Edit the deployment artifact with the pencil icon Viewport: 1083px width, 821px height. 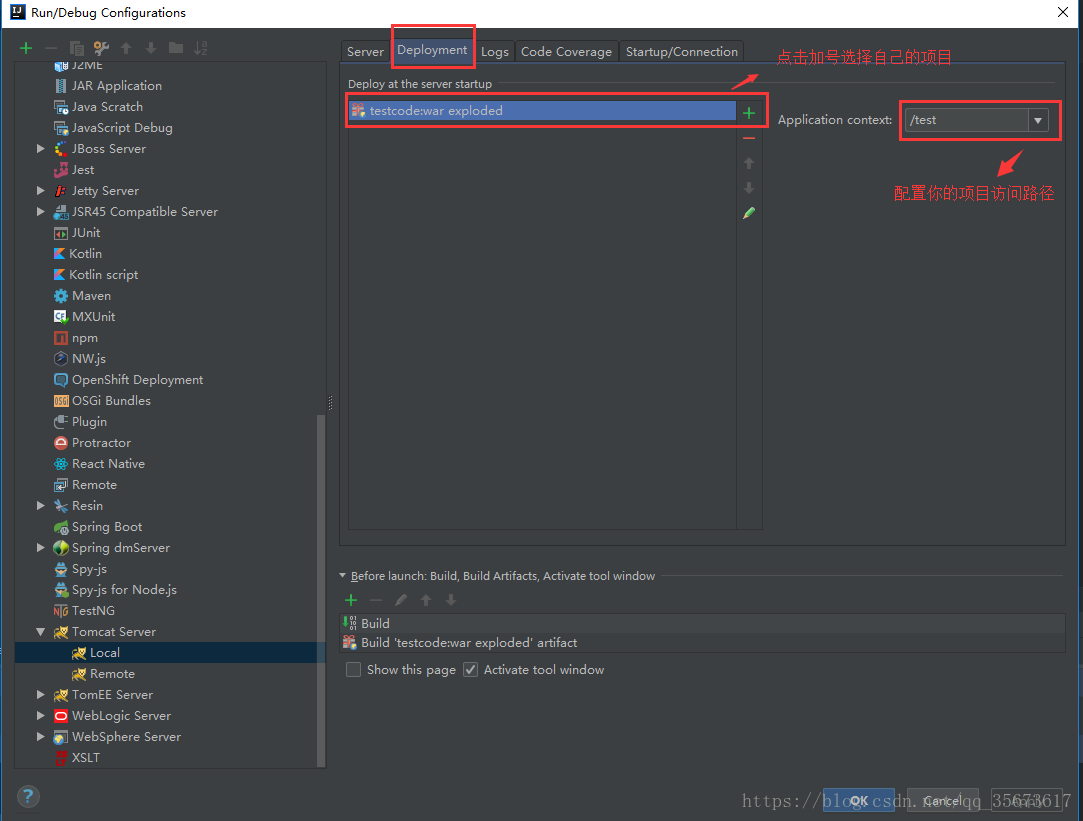point(749,213)
